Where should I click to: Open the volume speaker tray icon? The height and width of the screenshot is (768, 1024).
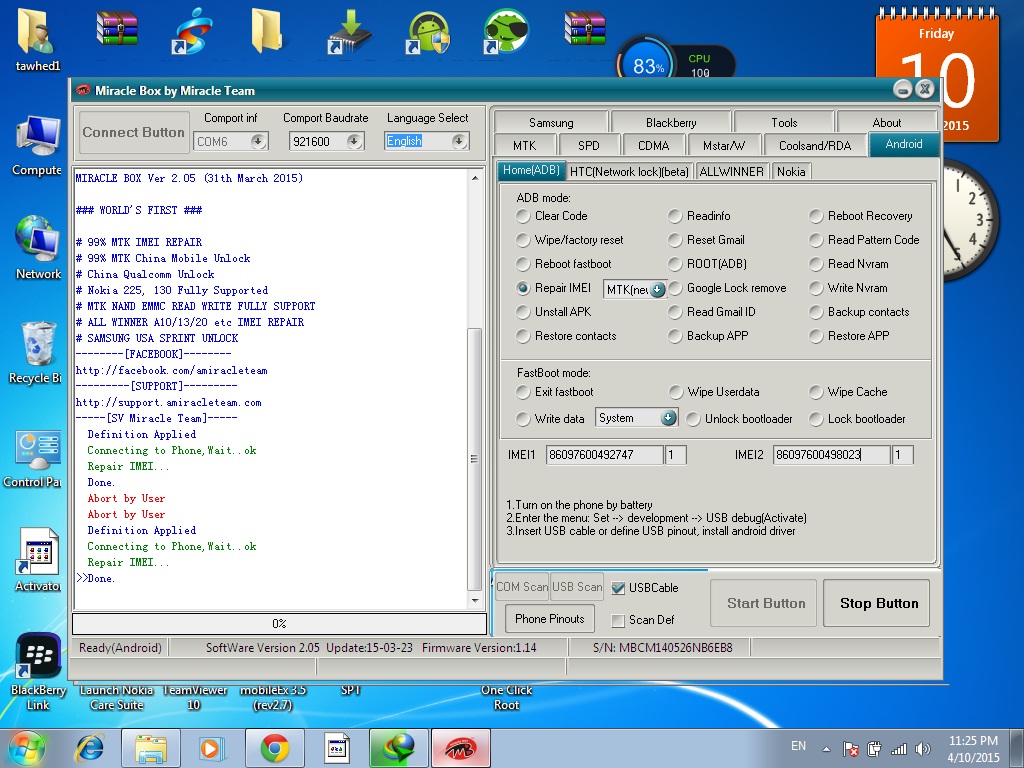[x=922, y=749]
